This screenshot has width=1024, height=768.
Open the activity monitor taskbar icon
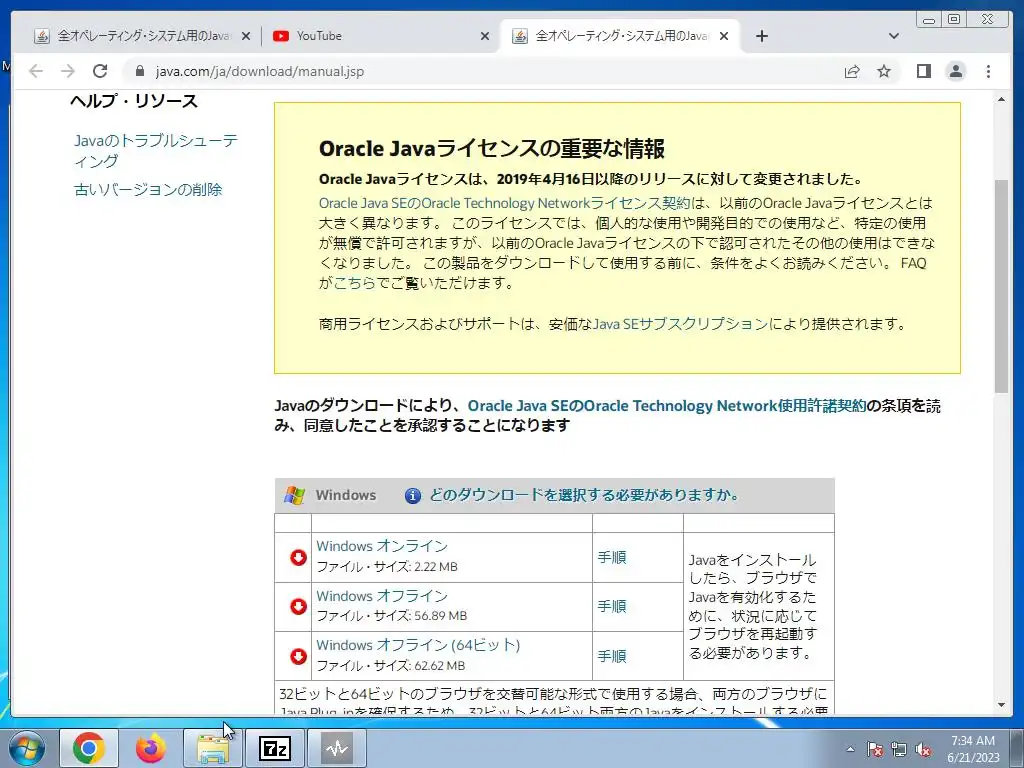[x=337, y=748]
